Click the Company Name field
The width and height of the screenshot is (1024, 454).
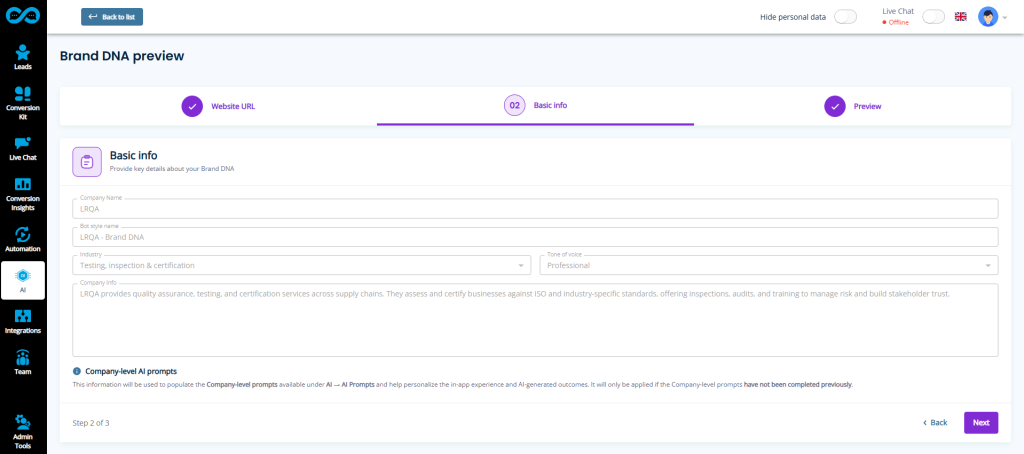[535, 209]
